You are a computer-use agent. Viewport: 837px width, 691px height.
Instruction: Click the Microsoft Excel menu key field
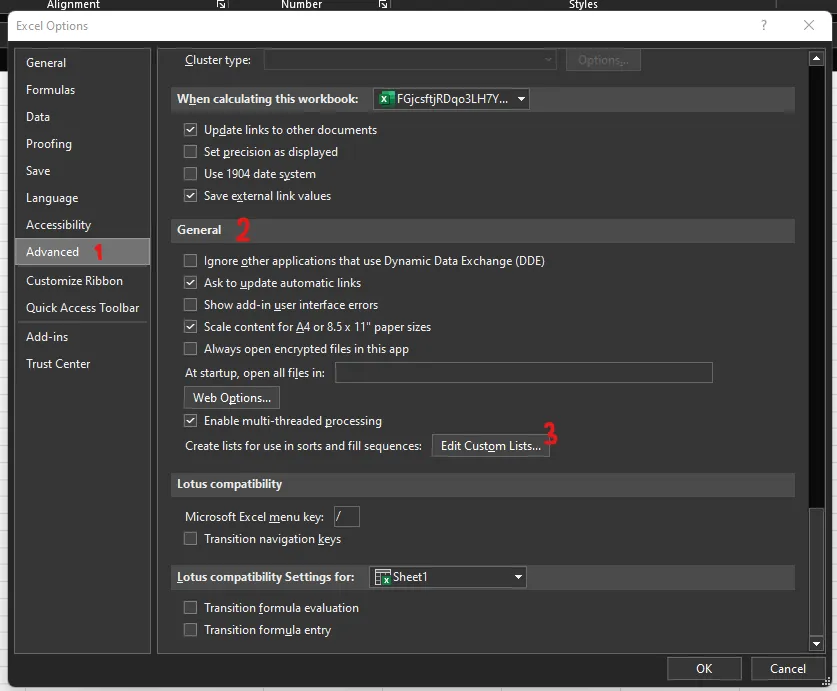click(x=346, y=516)
